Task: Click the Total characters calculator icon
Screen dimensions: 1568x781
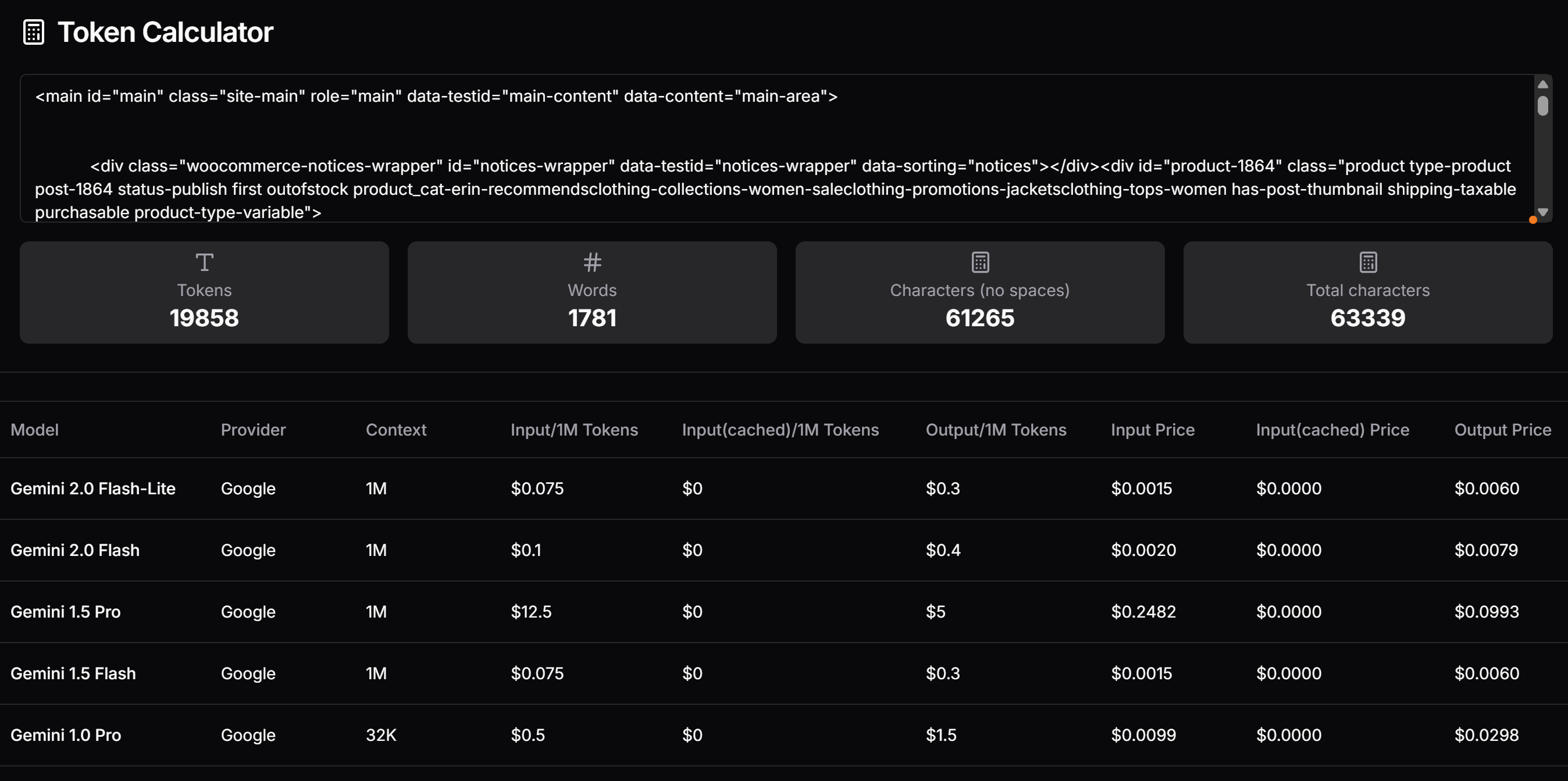Action: coord(1367,262)
